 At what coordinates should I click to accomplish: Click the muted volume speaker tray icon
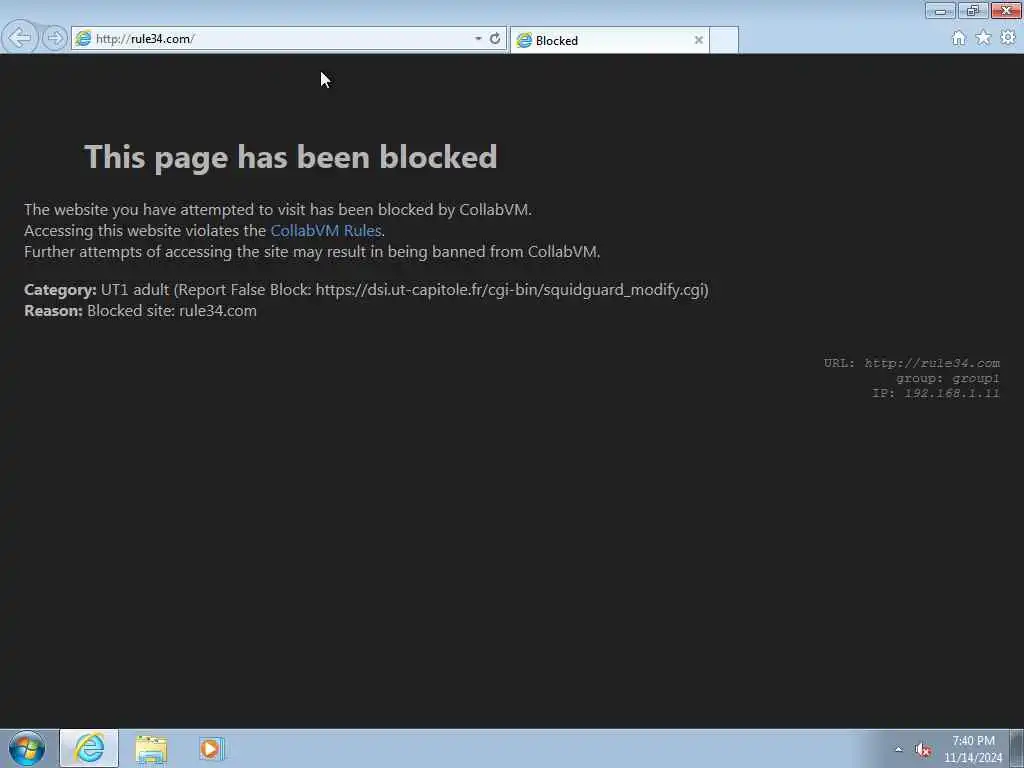click(x=923, y=750)
